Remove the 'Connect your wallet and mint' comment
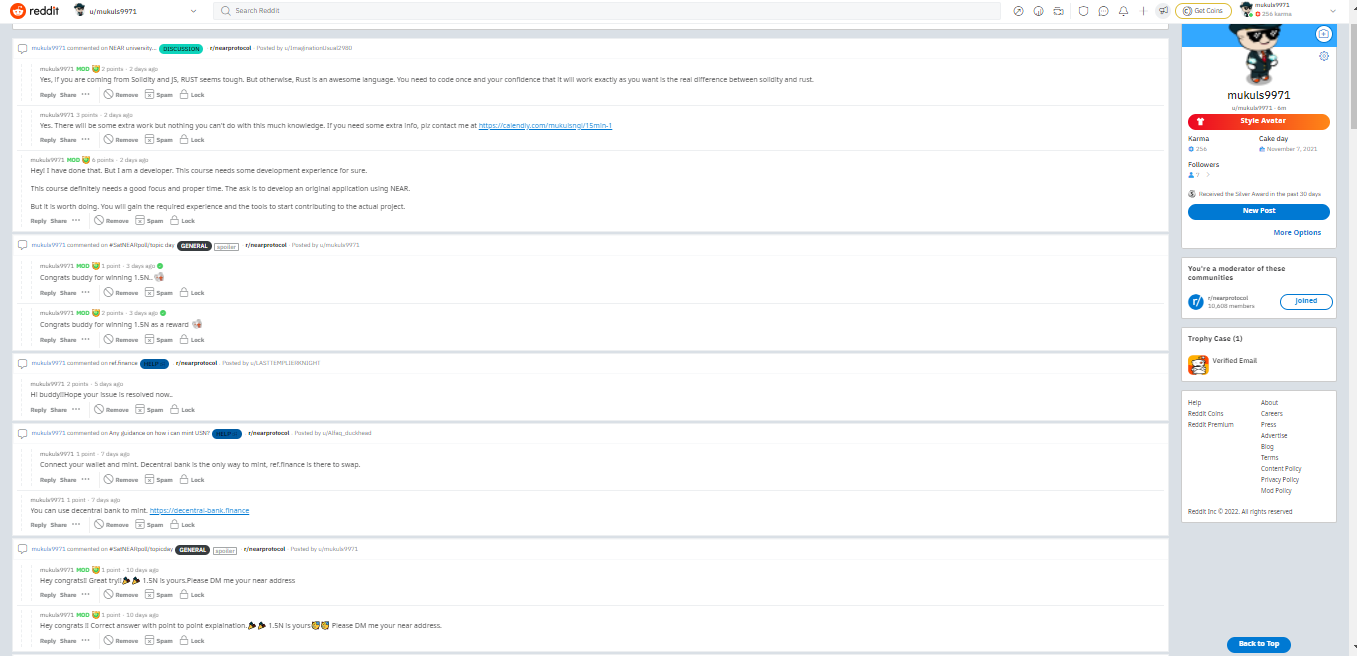This screenshot has width=1357, height=656. (121, 480)
